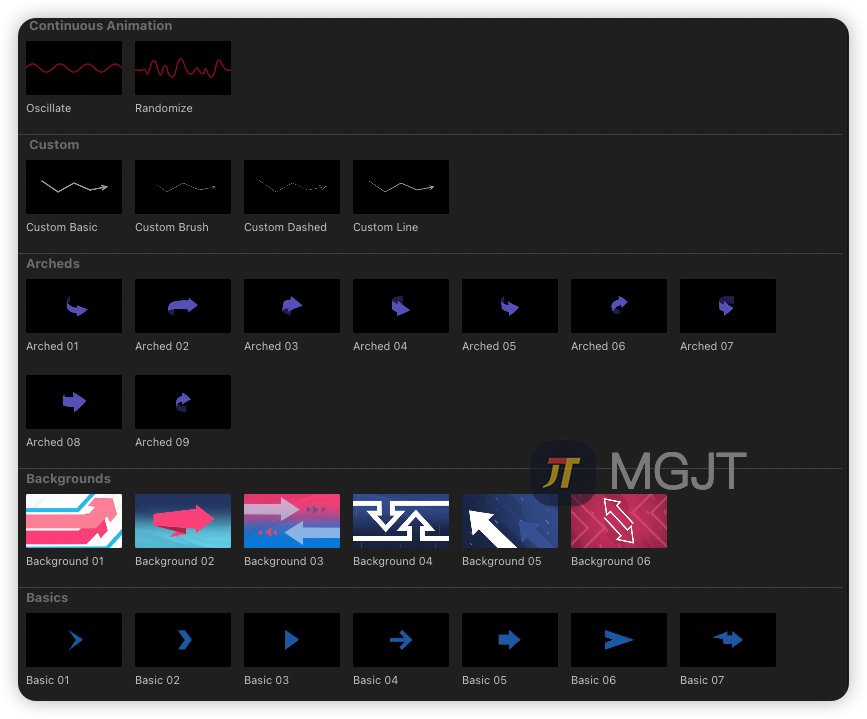This screenshot has width=867, height=719.
Task: Click the "Background 02" label text
Action: coord(174,561)
